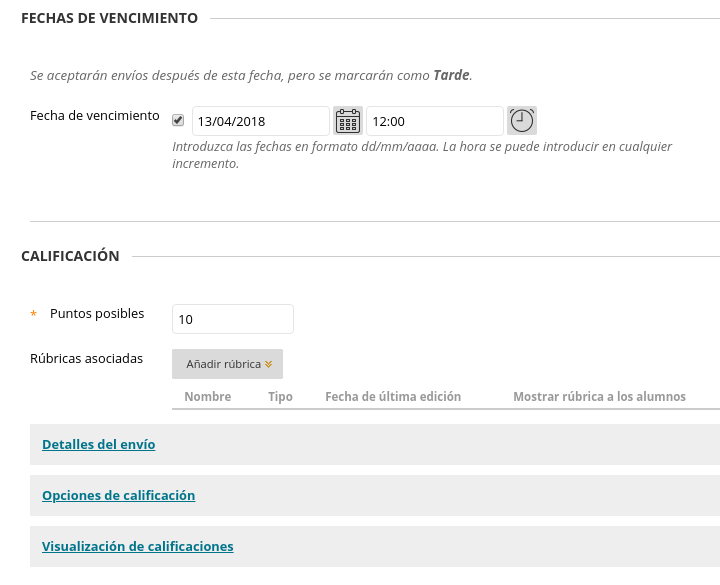The width and height of the screenshot is (720, 585).
Task: Click the Nombre column header
Action: point(207,397)
